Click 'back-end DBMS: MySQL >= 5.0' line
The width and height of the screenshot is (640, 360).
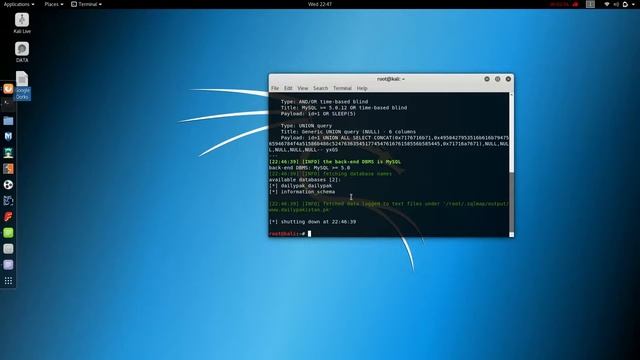point(309,168)
